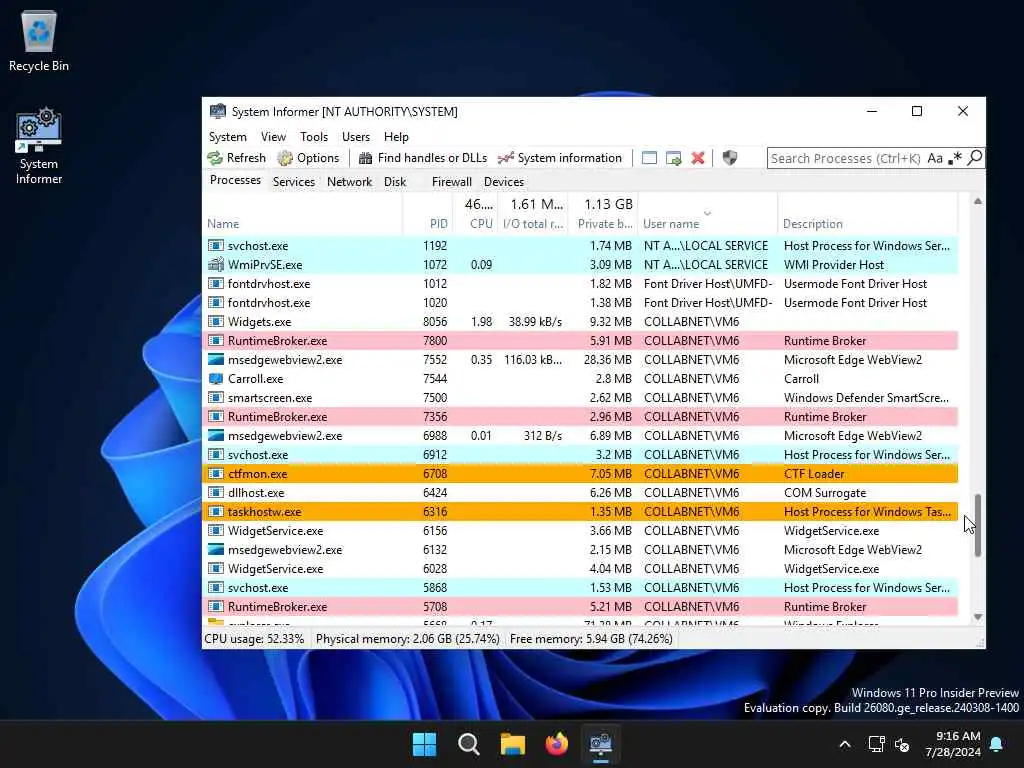Select the WmiPrvSE.exe process icon

pyautogui.click(x=216, y=264)
